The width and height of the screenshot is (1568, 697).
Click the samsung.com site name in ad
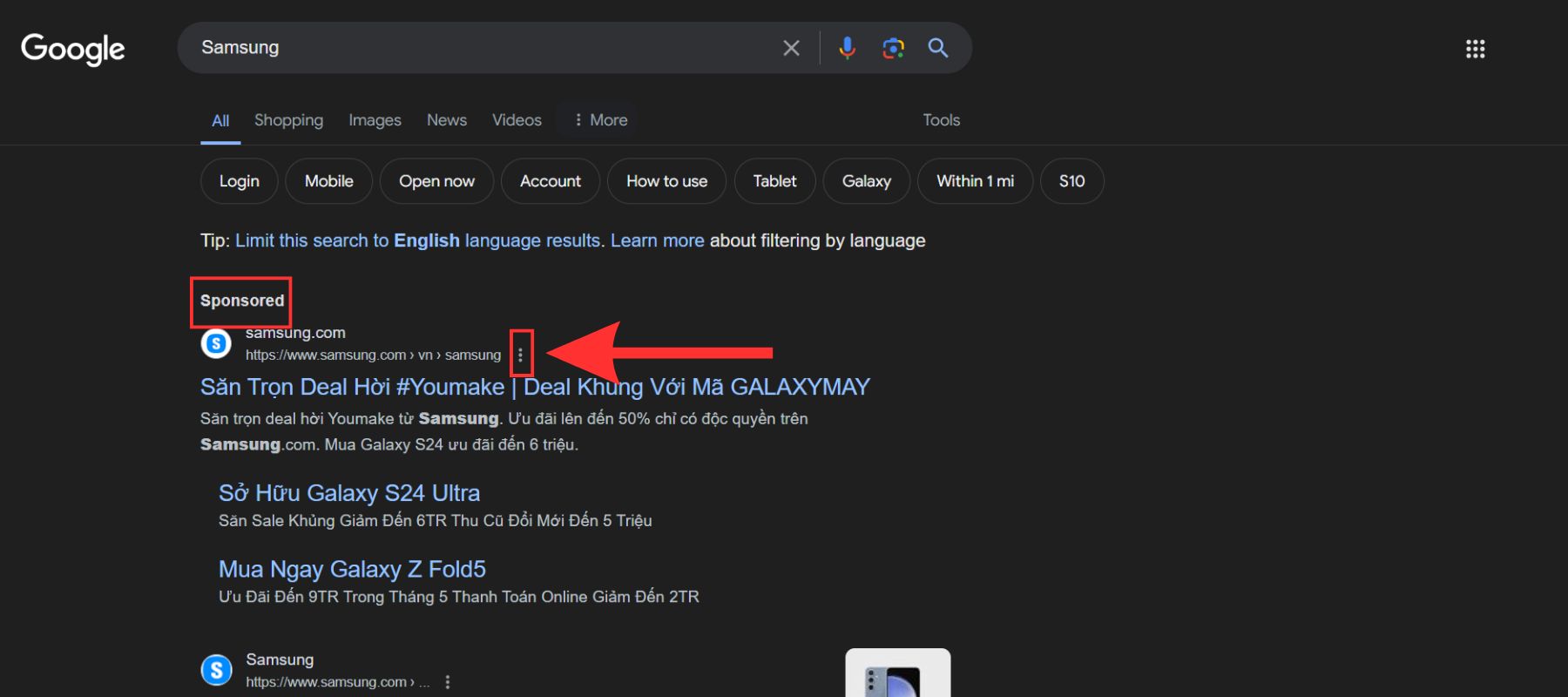click(295, 333)
